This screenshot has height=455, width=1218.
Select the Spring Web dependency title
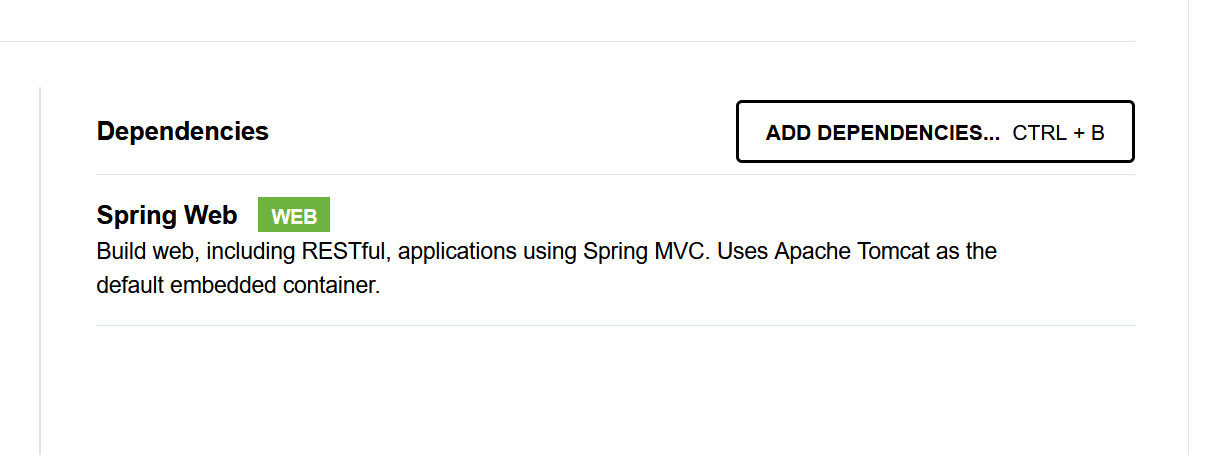[x=167, y=215]
